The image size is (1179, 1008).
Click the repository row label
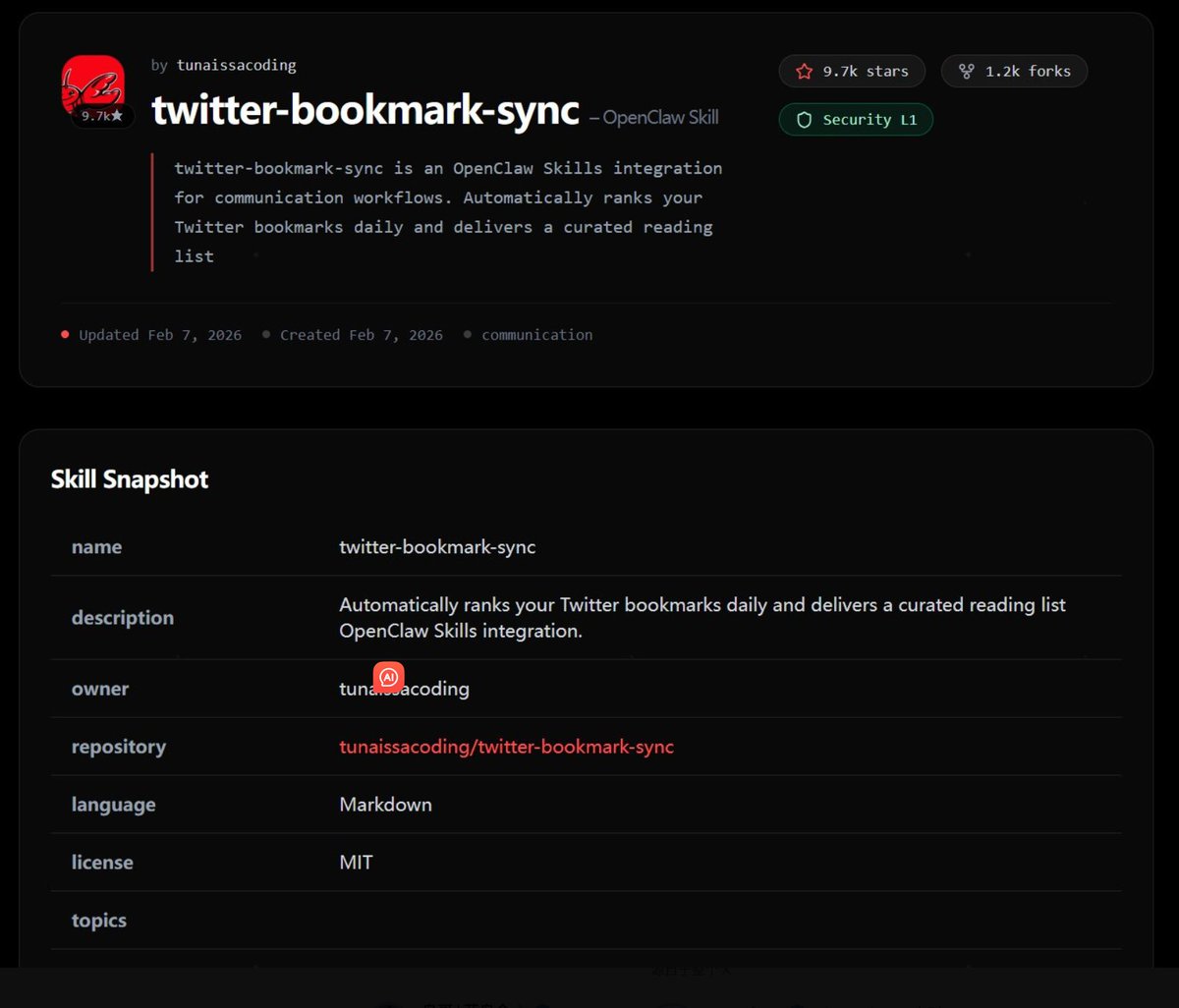[x=119, y=747]
